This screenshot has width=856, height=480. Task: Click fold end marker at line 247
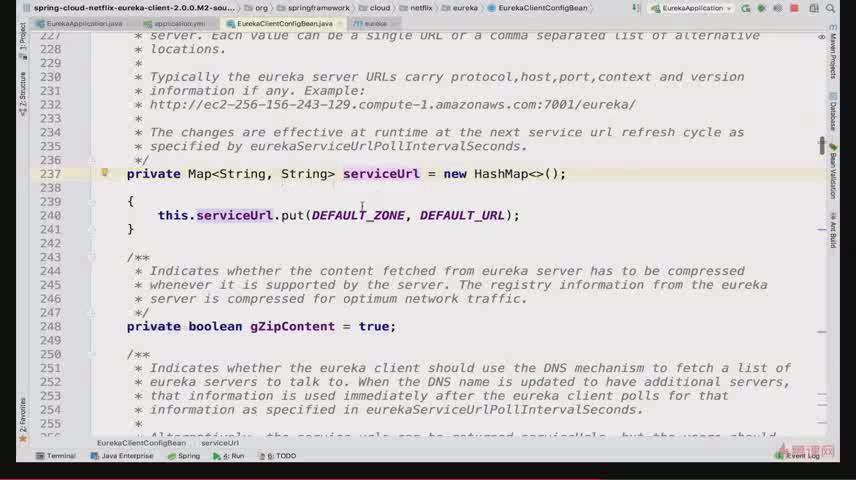92,313
